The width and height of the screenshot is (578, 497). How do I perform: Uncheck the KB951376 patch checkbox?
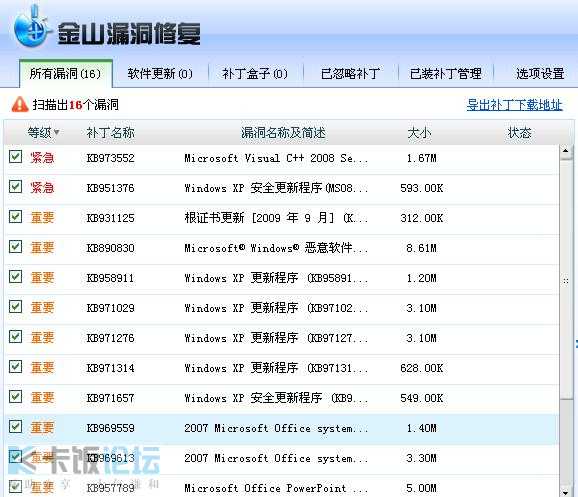(x=15, y=187)
